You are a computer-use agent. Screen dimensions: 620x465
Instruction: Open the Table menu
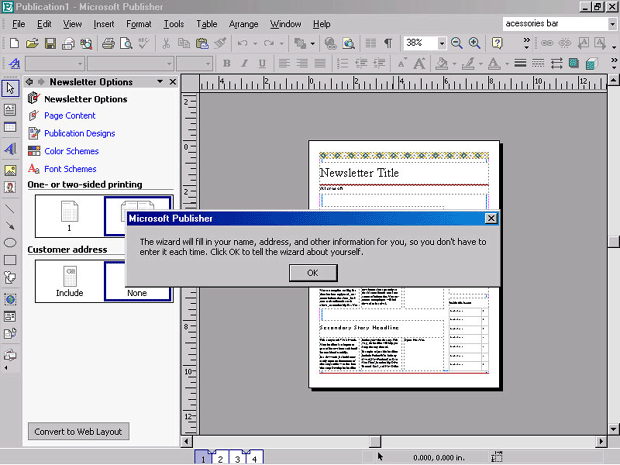coord(207,24)
